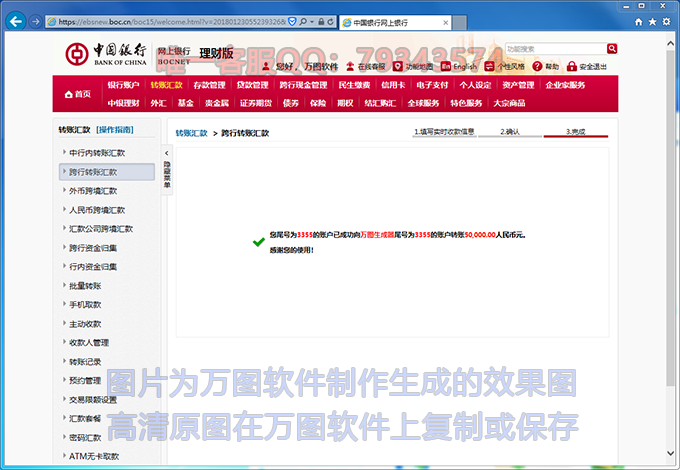The width and height of the screenshot is (680, 470).
Task: Click the search magnifier button
Action: pos(612,48)
